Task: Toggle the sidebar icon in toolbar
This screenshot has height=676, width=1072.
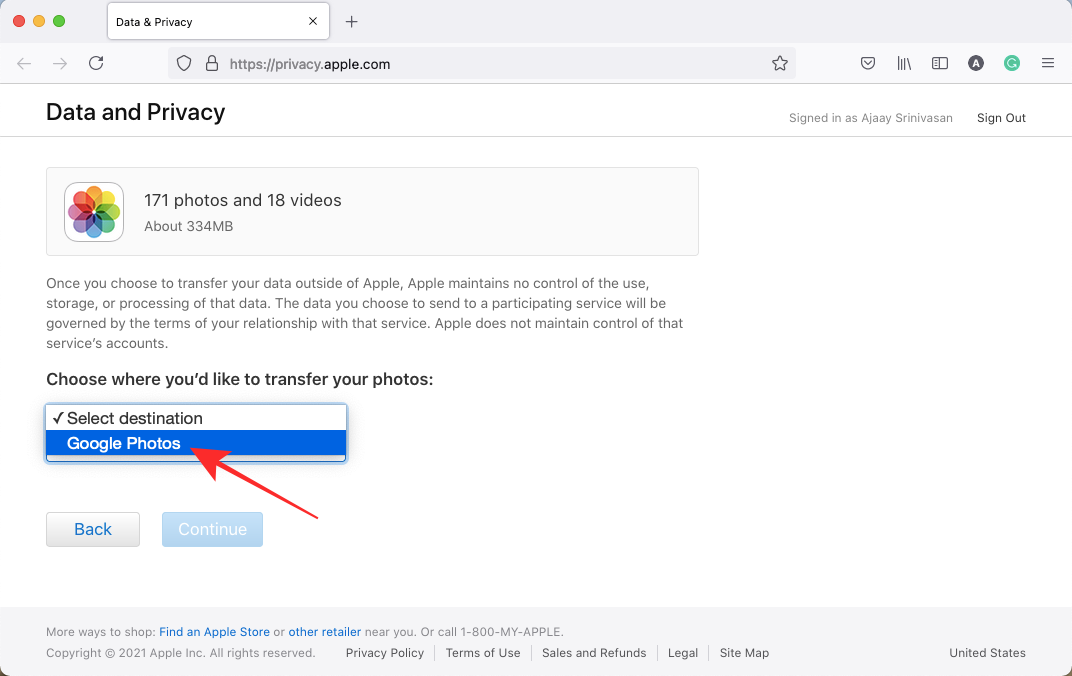Action: (x=940, y=64)
